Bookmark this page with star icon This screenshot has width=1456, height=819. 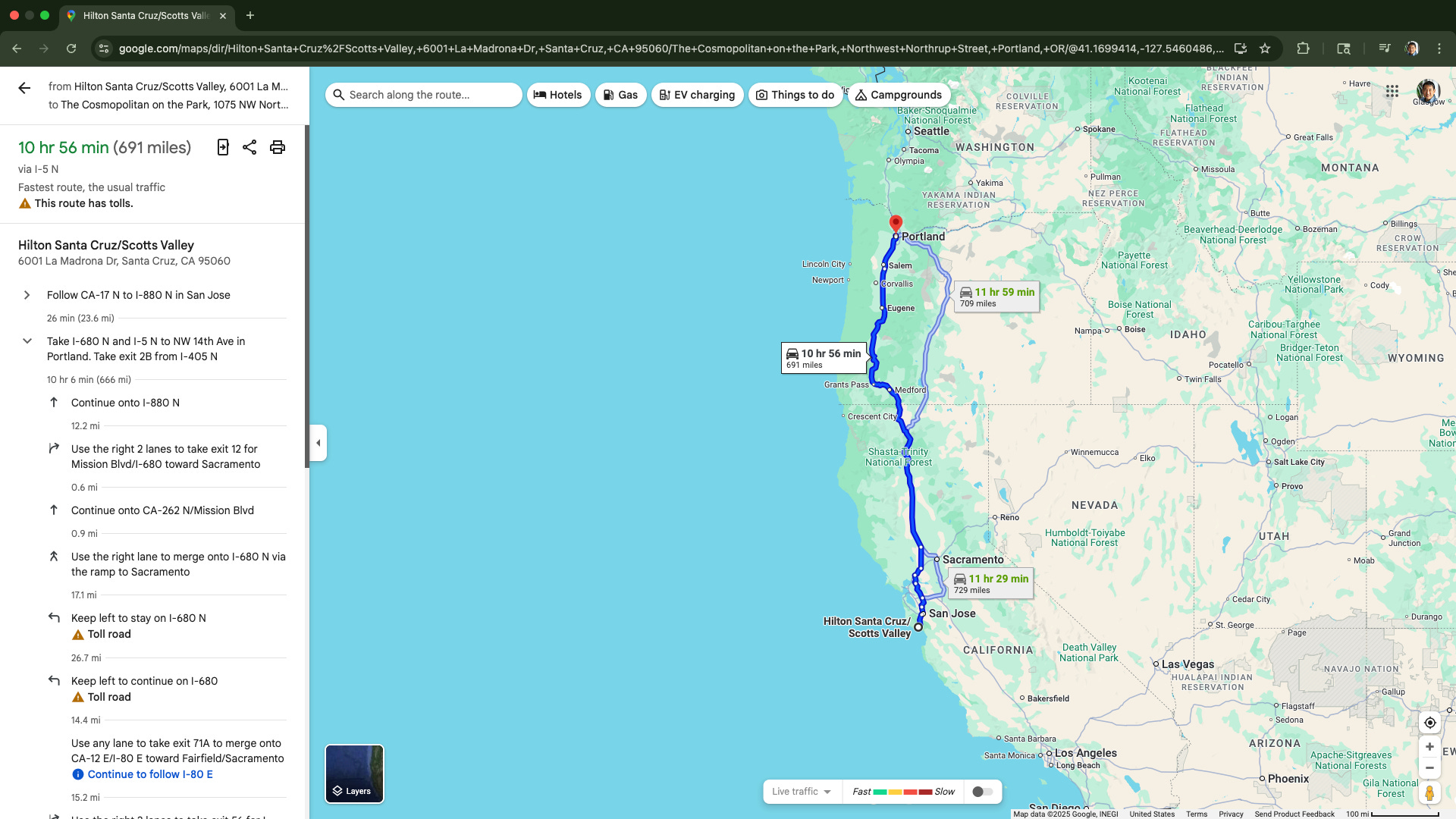tap(1265, 49)
